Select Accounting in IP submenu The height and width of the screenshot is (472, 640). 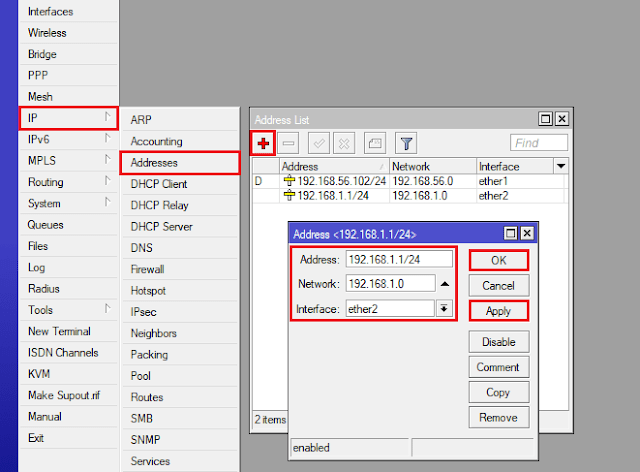[x=180, y=141]
